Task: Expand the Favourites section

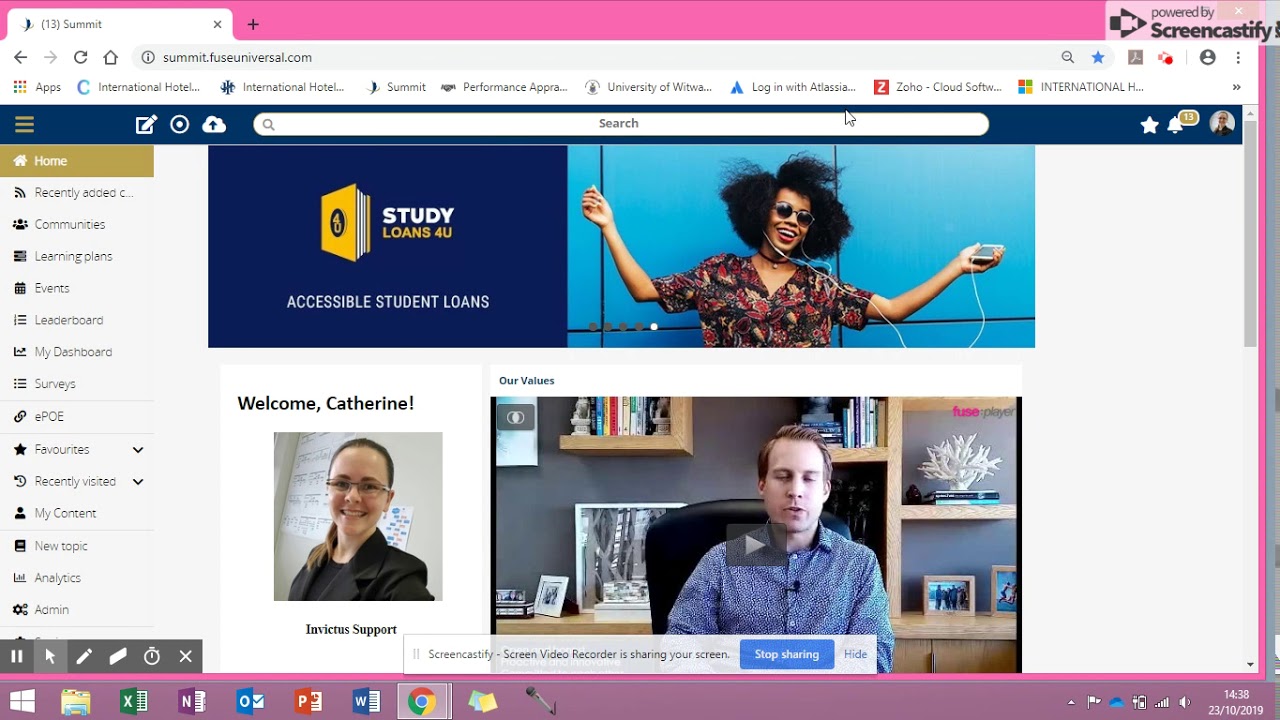Action: [138, 450]
